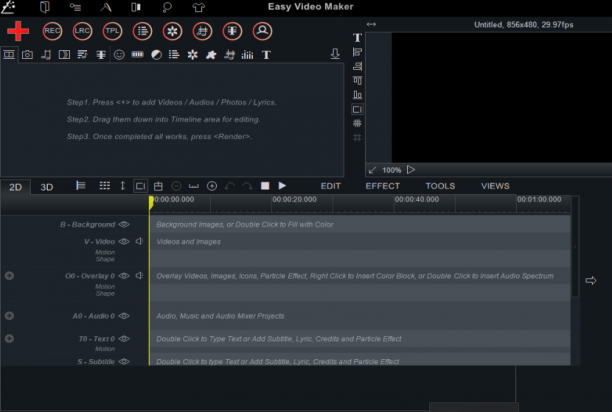Select the camera photos tab icon

[27, 55]
